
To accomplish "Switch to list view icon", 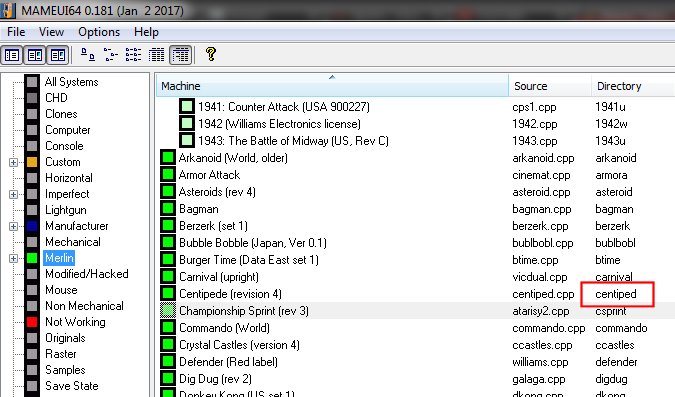I will (x=133, y=55).
